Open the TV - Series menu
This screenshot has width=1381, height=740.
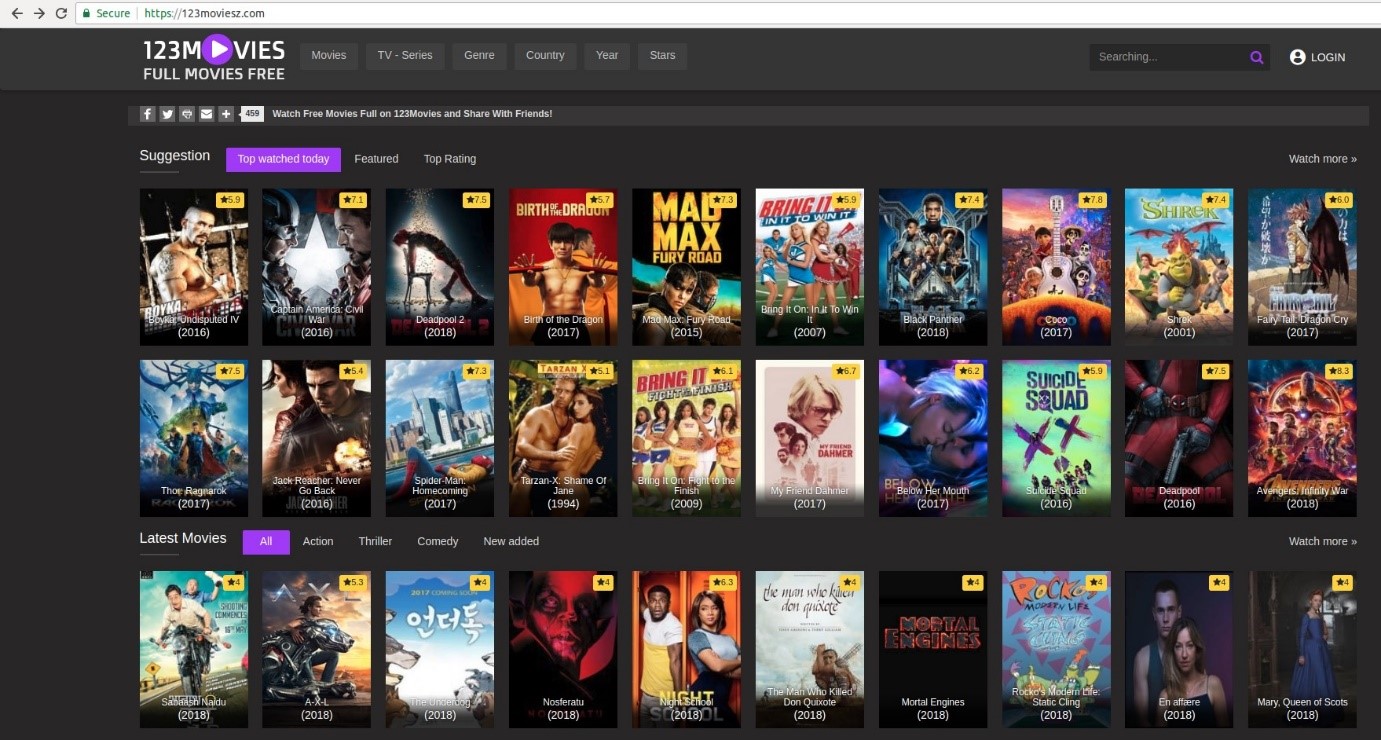405,56
